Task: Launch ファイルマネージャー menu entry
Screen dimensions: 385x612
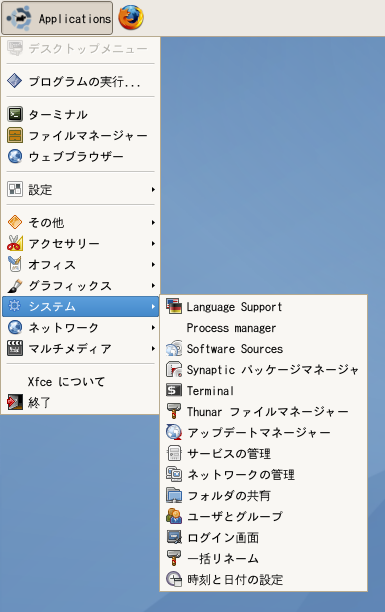Action: click(x=80, y=135)
